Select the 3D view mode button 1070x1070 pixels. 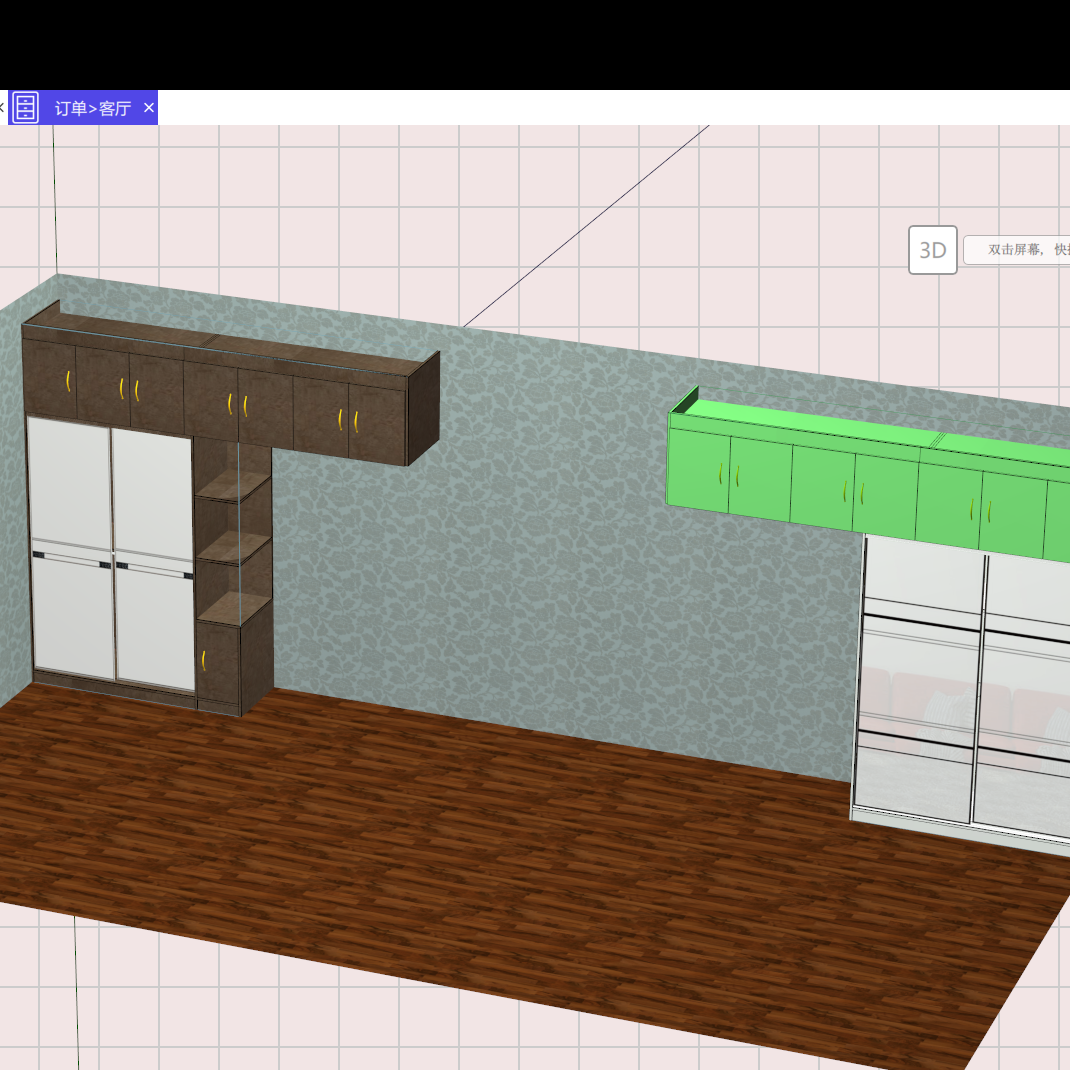932,250
